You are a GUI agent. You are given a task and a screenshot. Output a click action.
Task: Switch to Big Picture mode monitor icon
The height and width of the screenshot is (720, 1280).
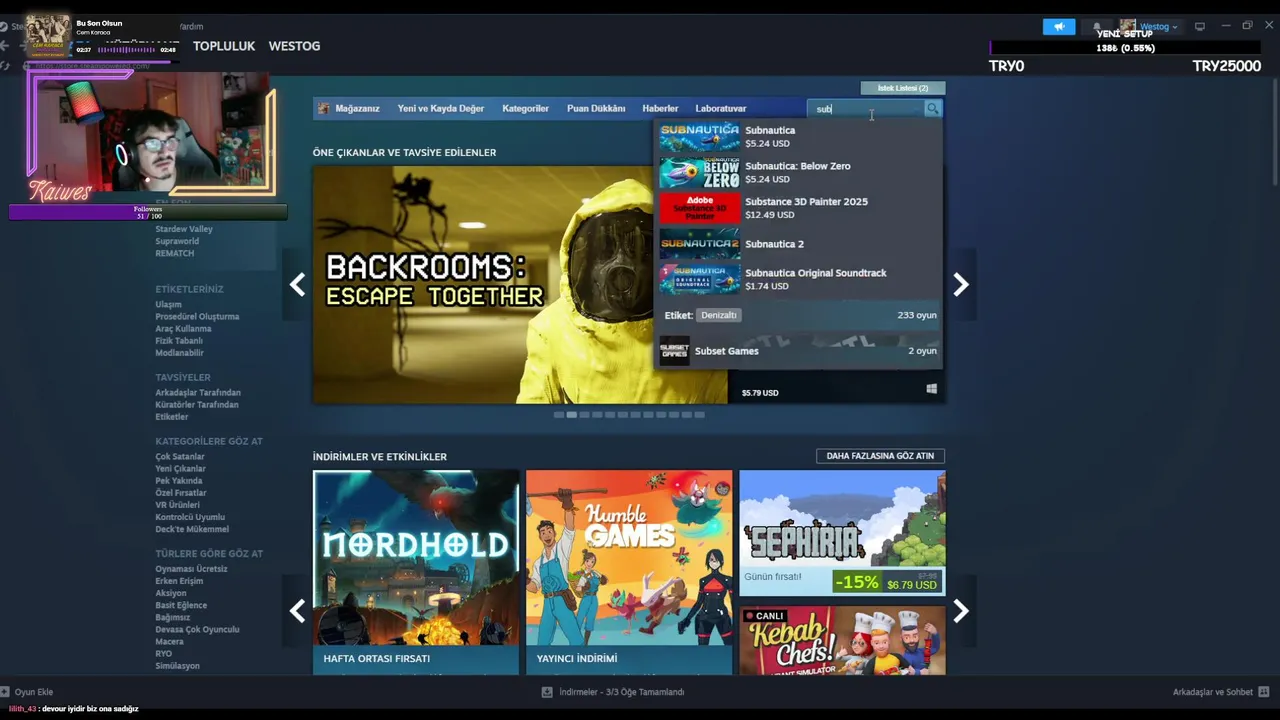(1200, 26)
